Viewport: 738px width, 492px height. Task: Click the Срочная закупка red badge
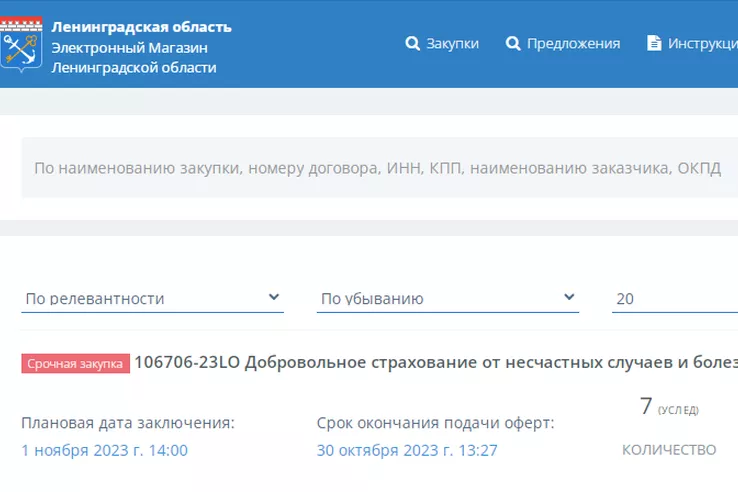click(x=75, y=363)
